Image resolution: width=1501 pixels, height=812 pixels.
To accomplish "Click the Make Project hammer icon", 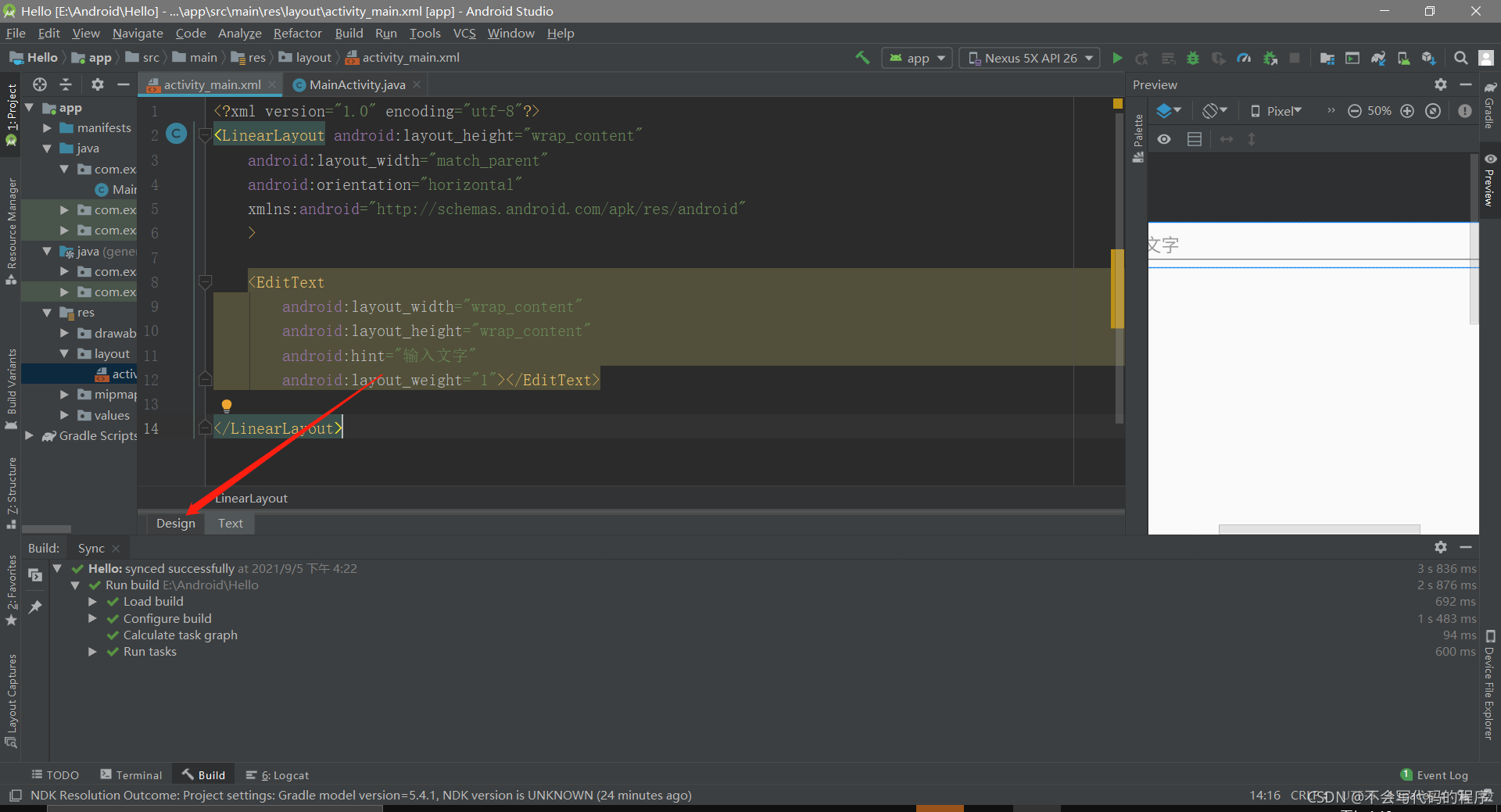I will (x=862, y=58).
